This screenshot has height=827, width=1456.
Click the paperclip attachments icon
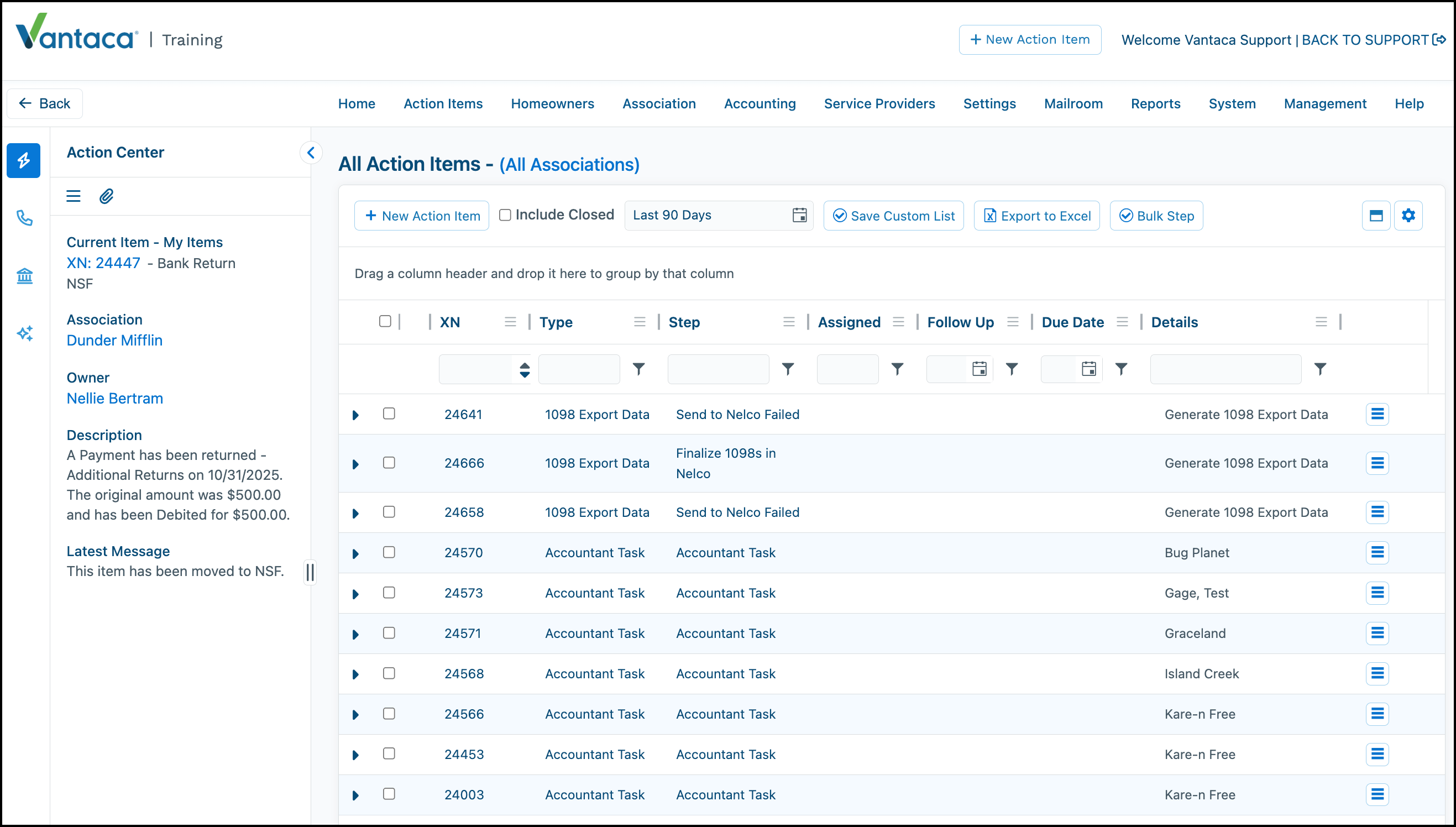click(106, 197)
